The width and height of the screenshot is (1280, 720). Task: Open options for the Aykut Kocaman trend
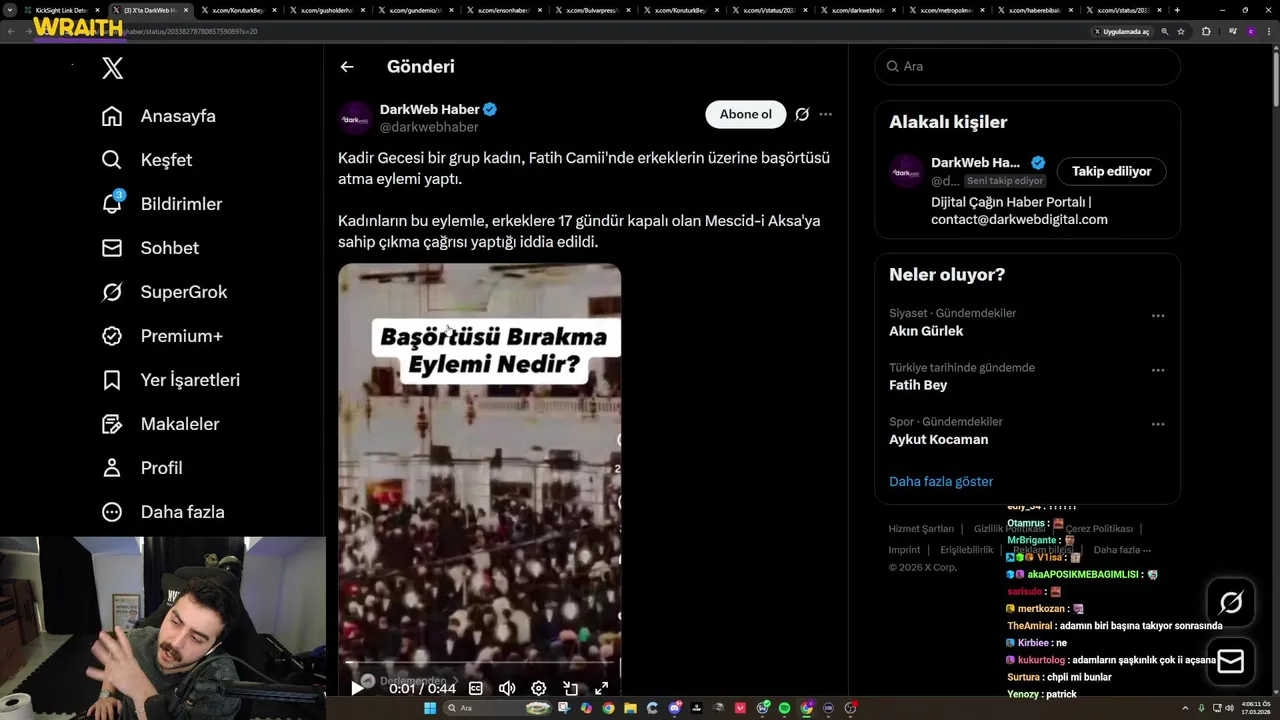[1158, 424]
